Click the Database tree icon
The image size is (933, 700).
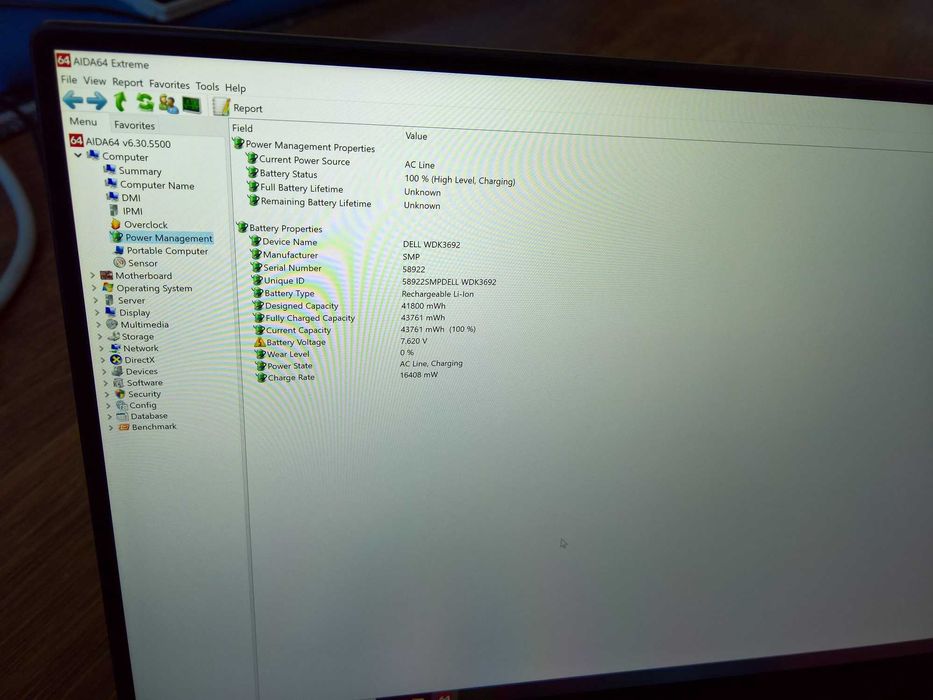(123, 415)
